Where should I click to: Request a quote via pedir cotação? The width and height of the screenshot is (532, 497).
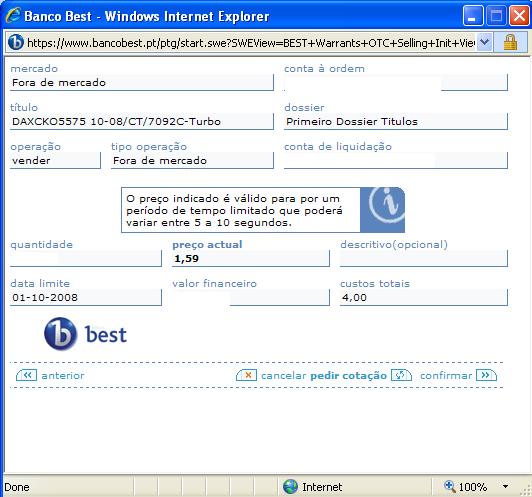348,376
